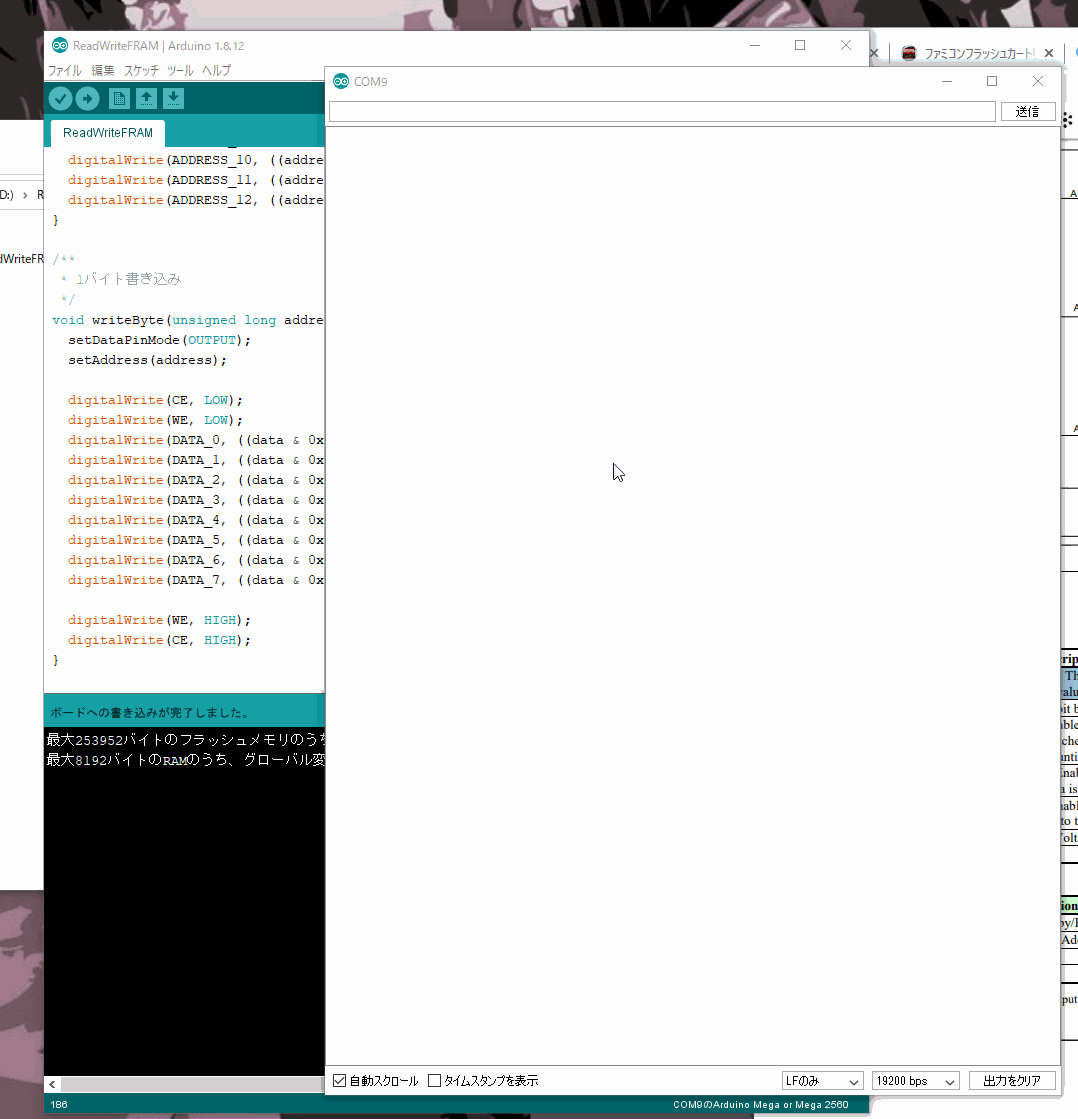Open the 編集 menu
Screen dimensions: 1078x1119
[x=102, y=71]
